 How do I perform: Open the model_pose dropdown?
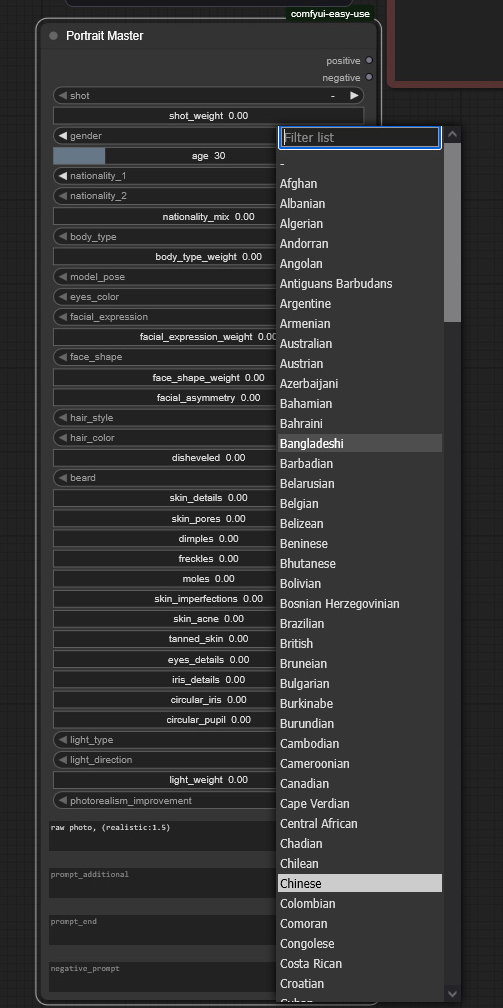point(165,276)
